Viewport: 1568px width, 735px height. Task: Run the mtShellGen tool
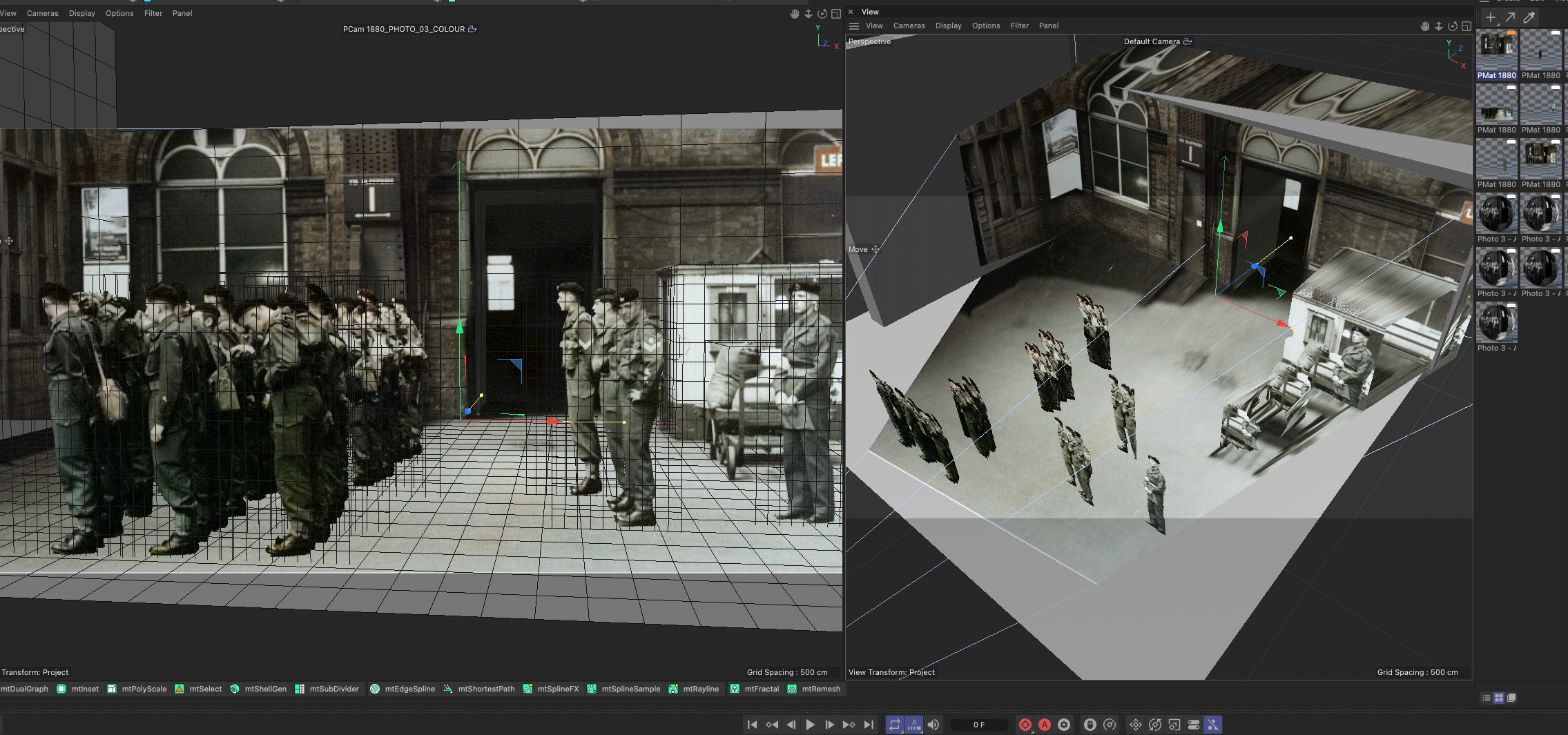[258, 689]
